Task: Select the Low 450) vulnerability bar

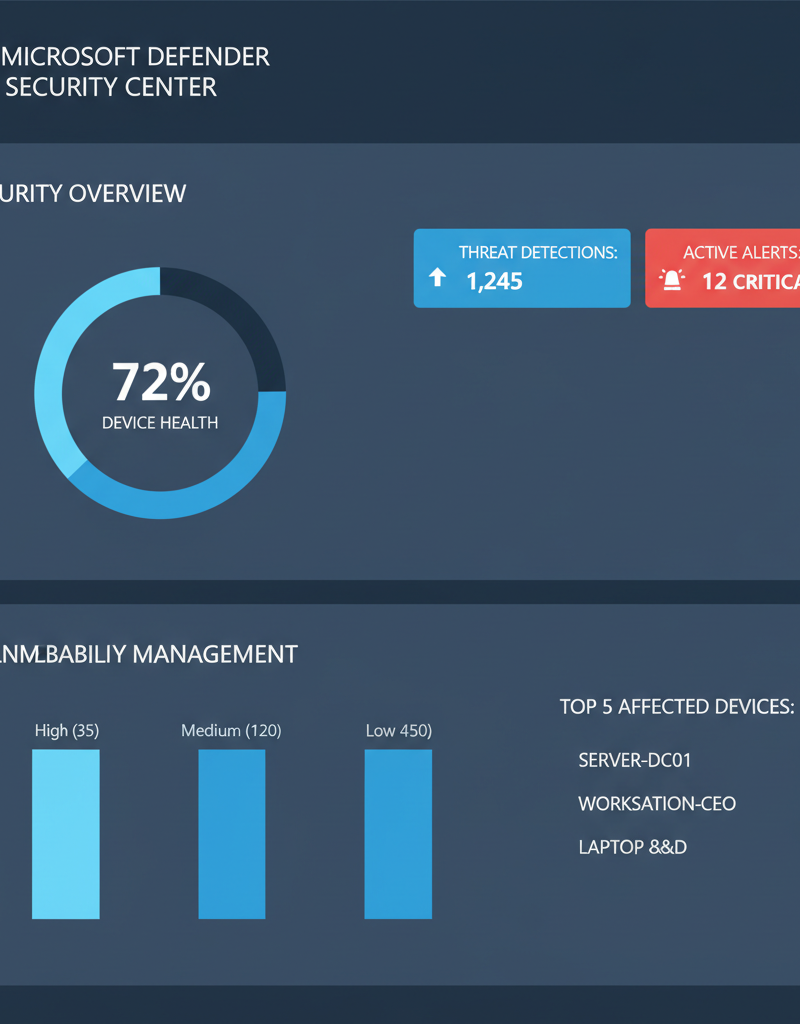Action: (x=398, y=834)
